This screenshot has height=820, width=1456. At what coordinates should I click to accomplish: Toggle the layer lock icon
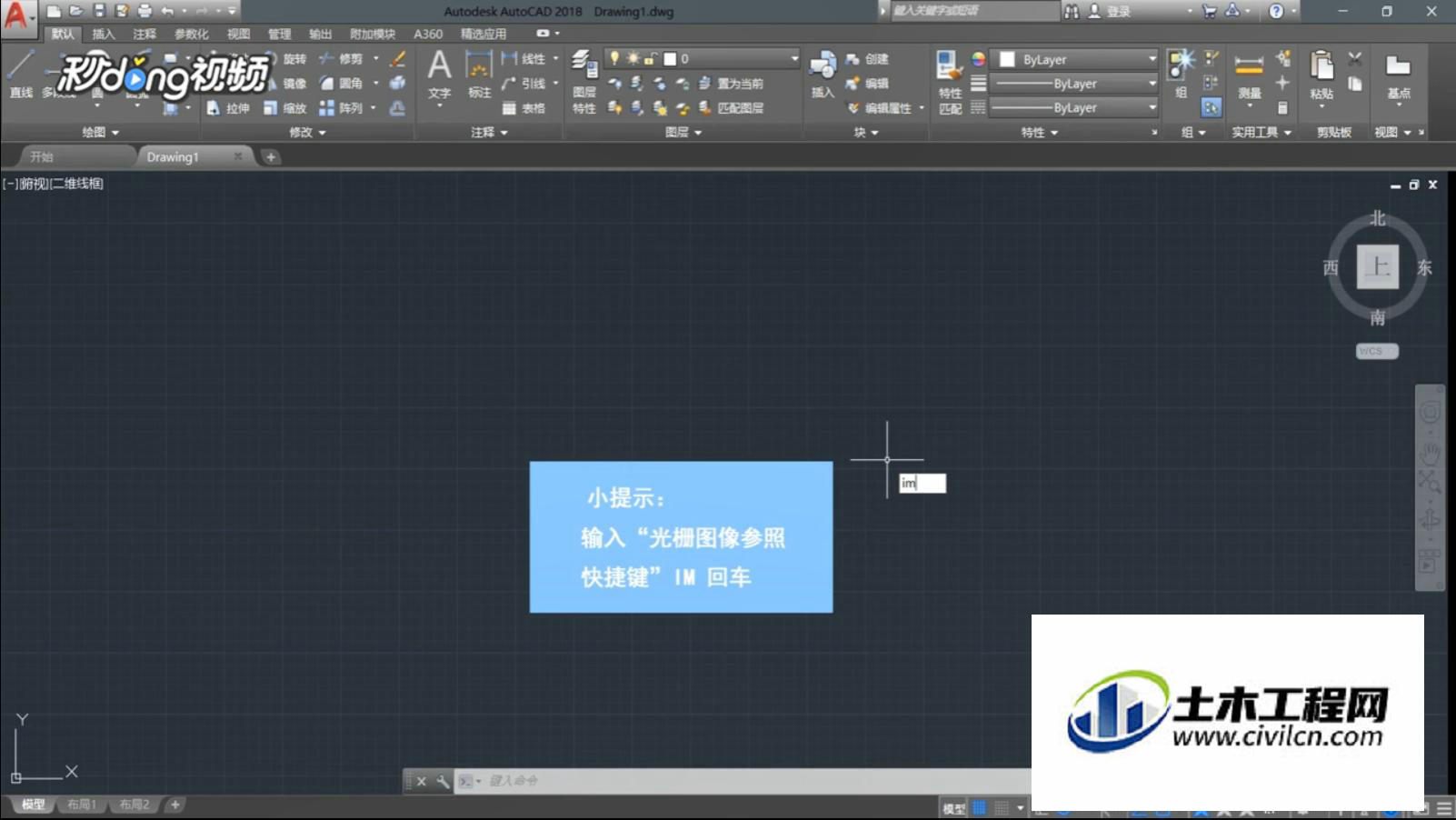pos(650,58)
